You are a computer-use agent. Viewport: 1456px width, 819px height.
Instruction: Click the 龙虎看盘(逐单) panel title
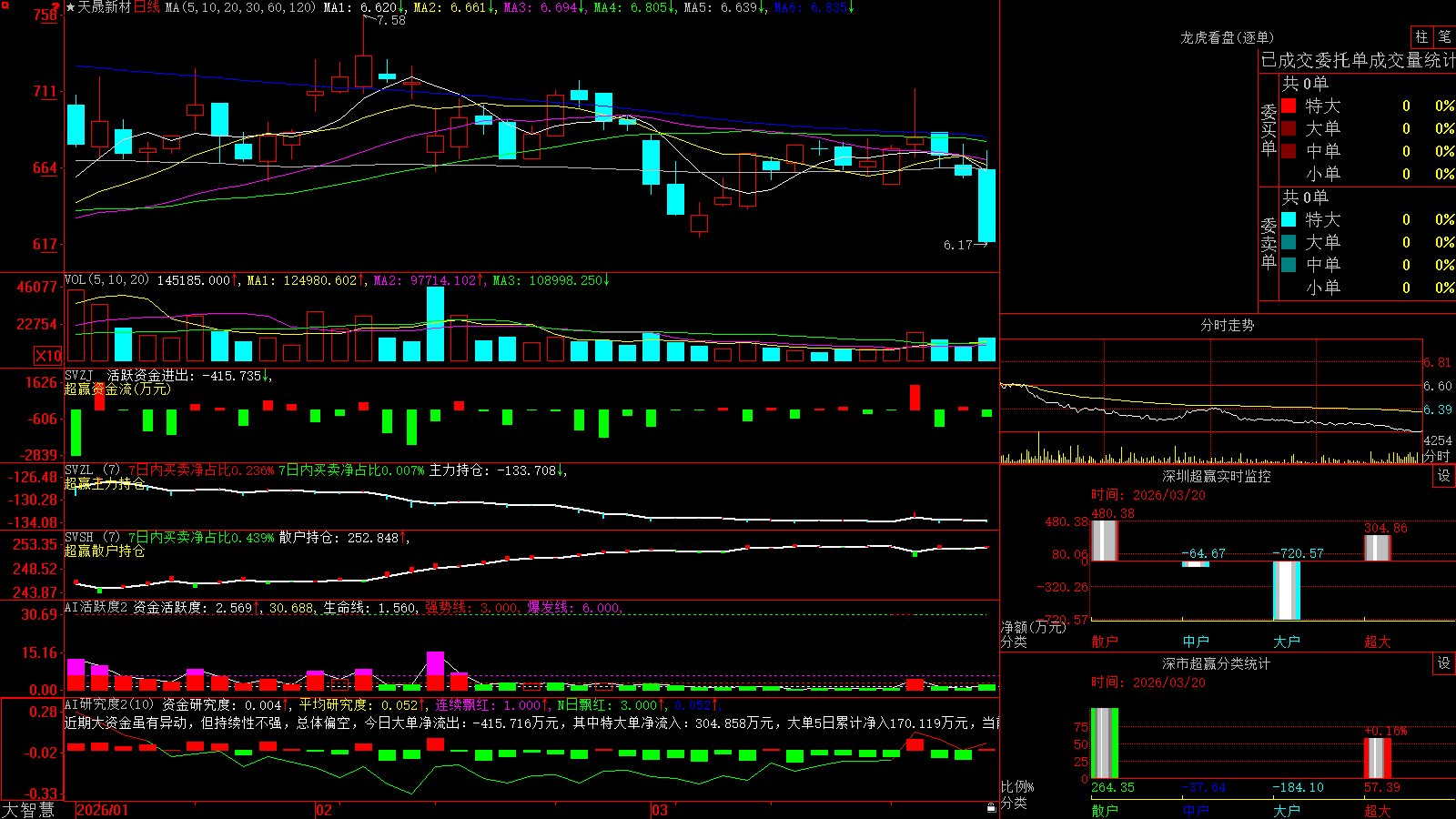pos(1227,37)
